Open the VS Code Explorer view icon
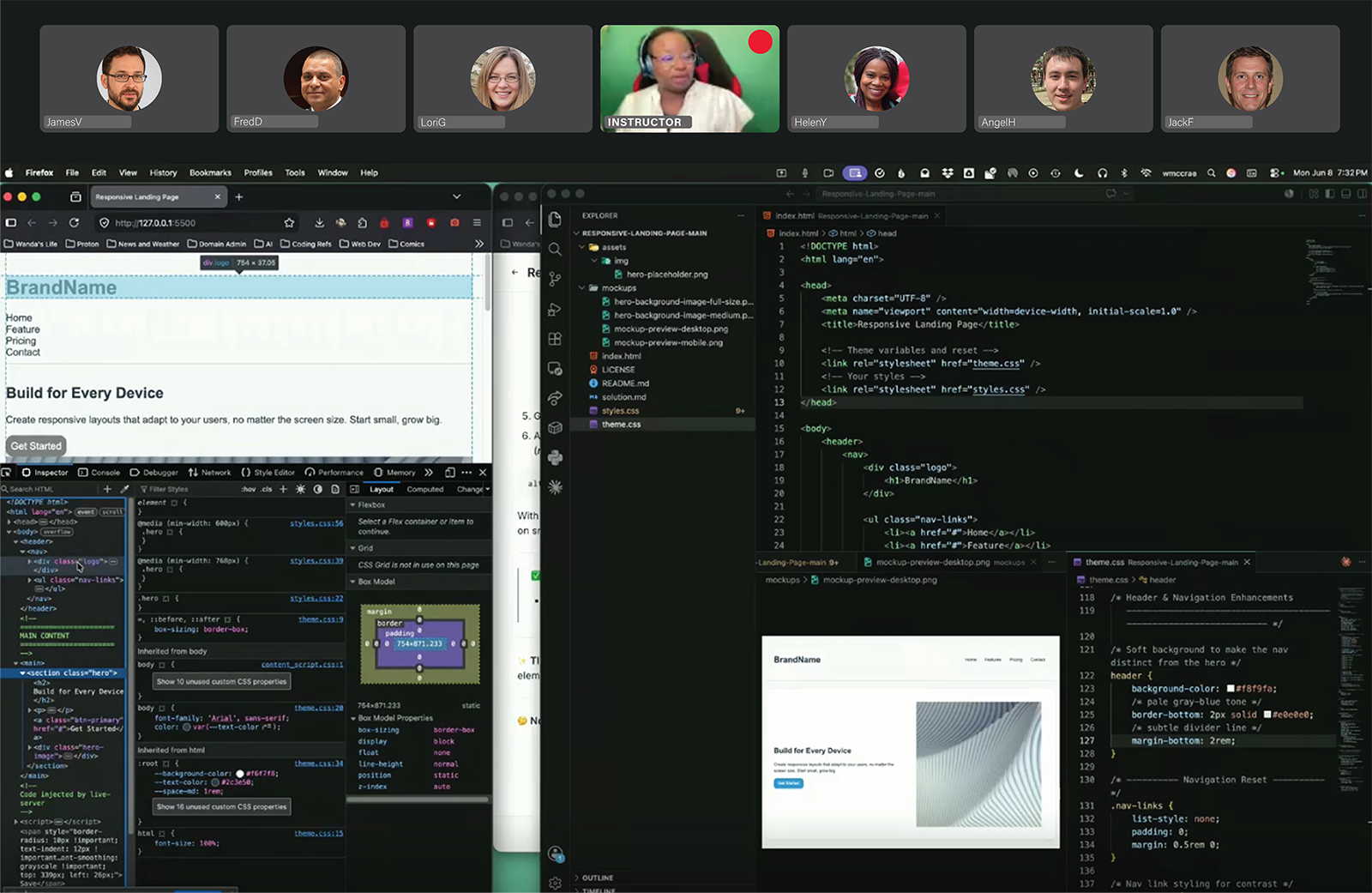The width and height of the screenshot is (1372, 893). click(555, 220)
